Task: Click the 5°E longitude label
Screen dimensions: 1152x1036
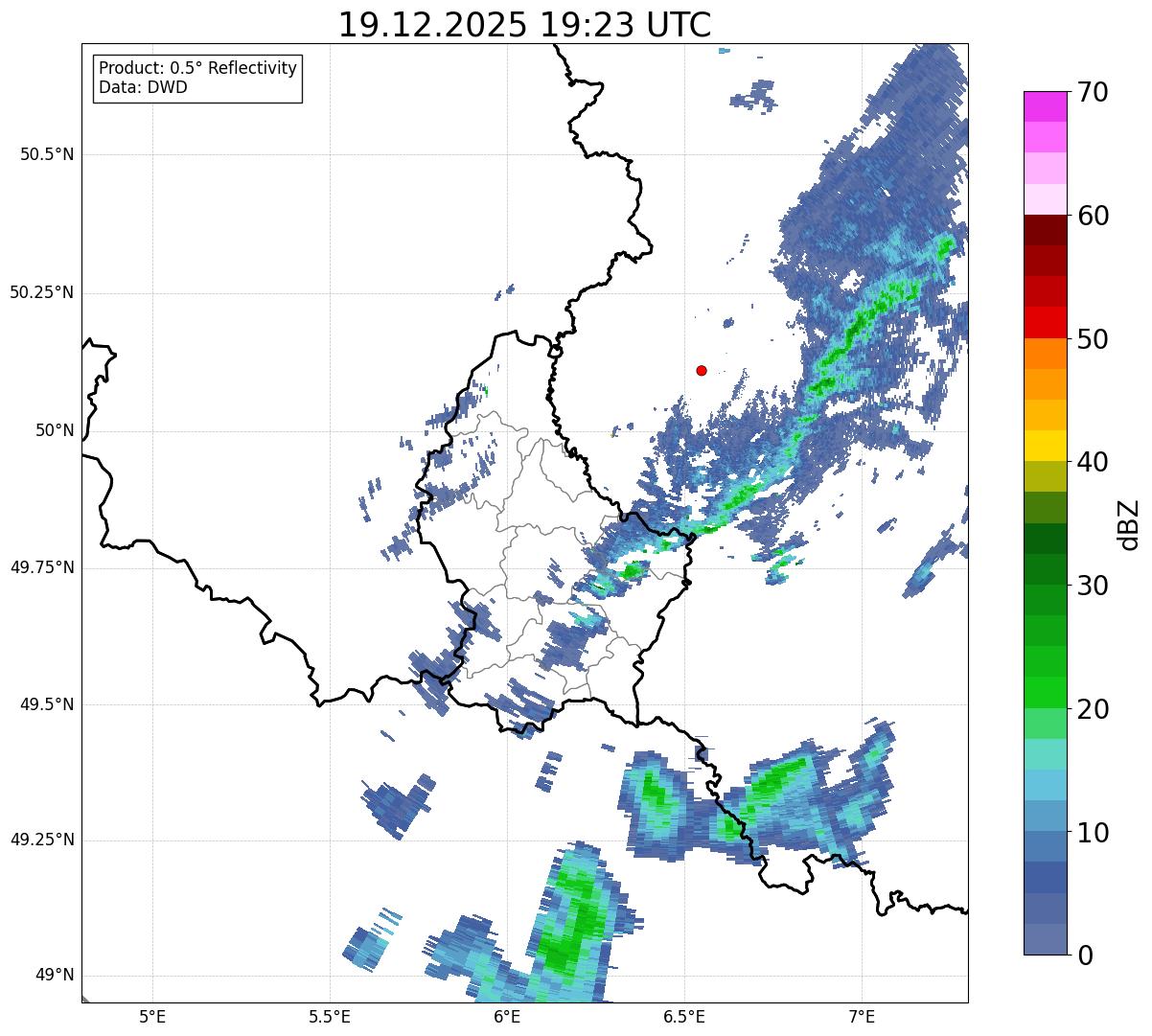Action: [152, 1016]
